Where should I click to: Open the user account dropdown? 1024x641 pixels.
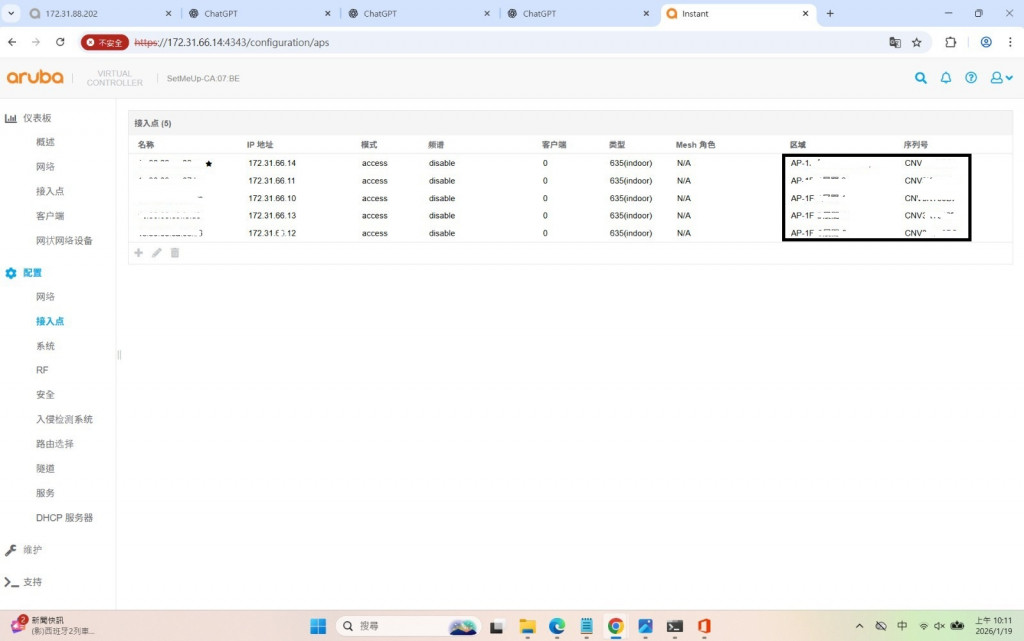coord(1001,78)
